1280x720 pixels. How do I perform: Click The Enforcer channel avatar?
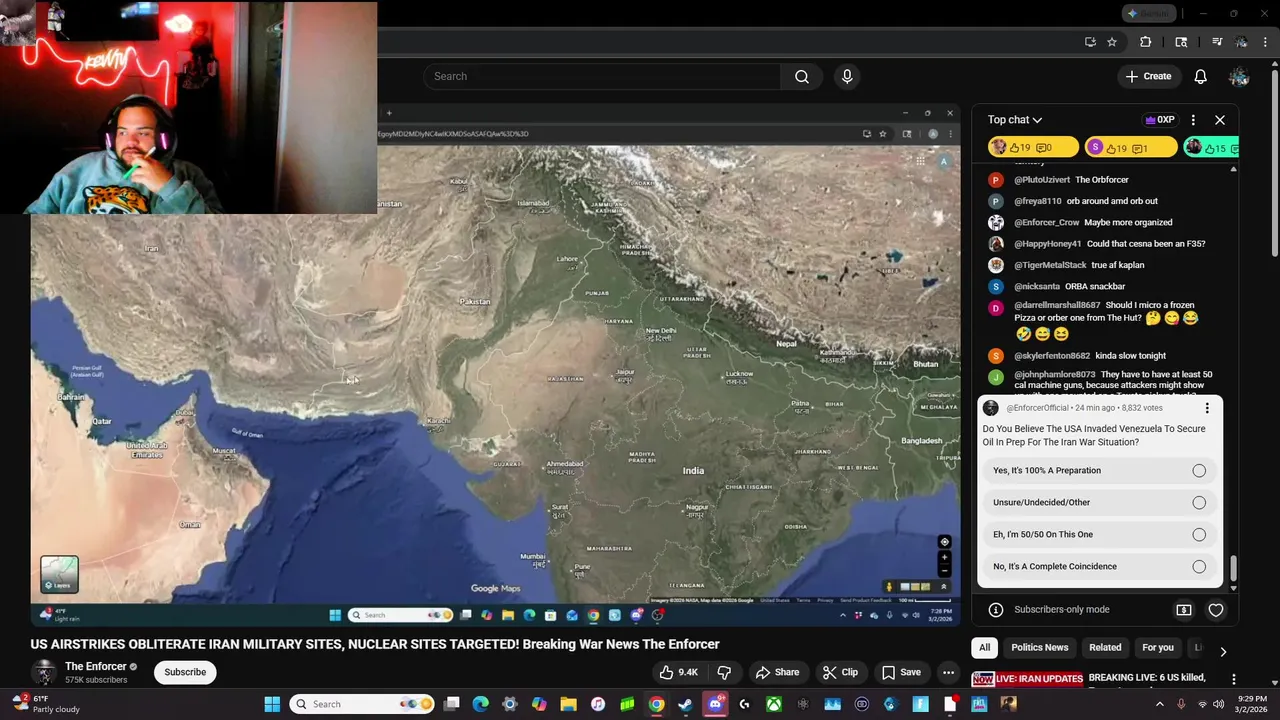tap(43, 672)
